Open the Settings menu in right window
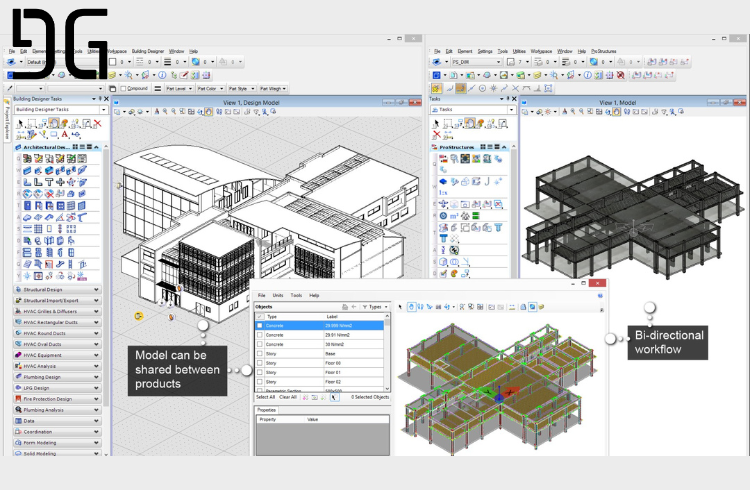 click(x=485, y=51)
